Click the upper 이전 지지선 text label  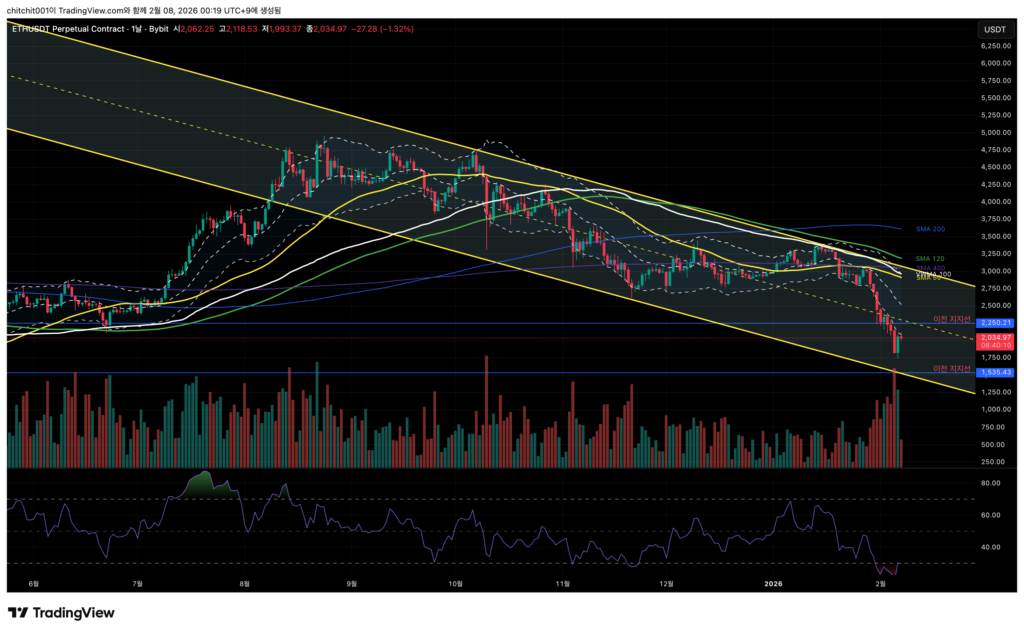click(951, 318)
